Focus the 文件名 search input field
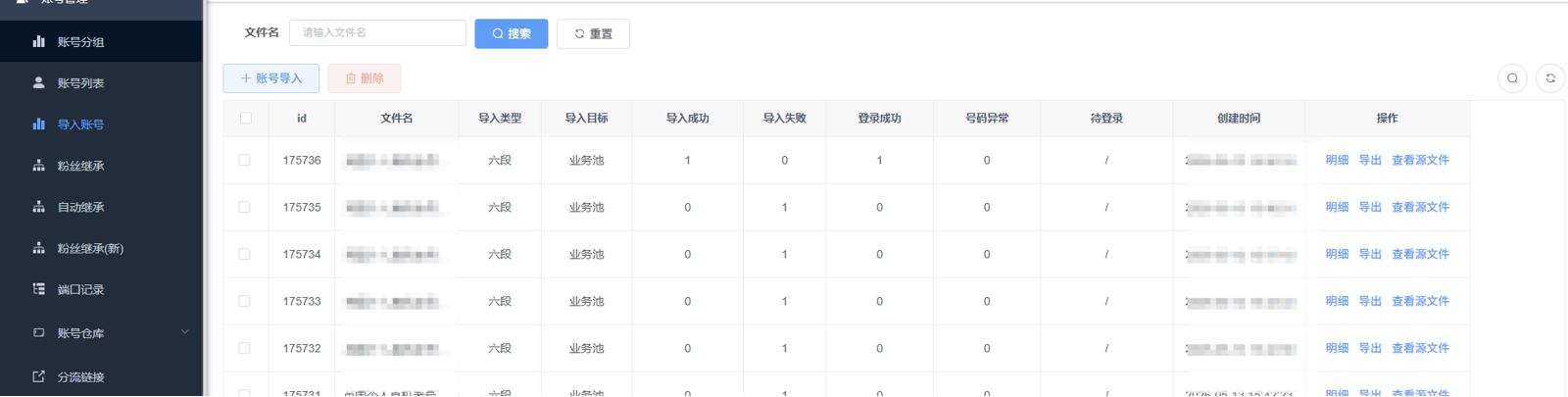This screenshot has height=397, width=1568. pos(377,32)
